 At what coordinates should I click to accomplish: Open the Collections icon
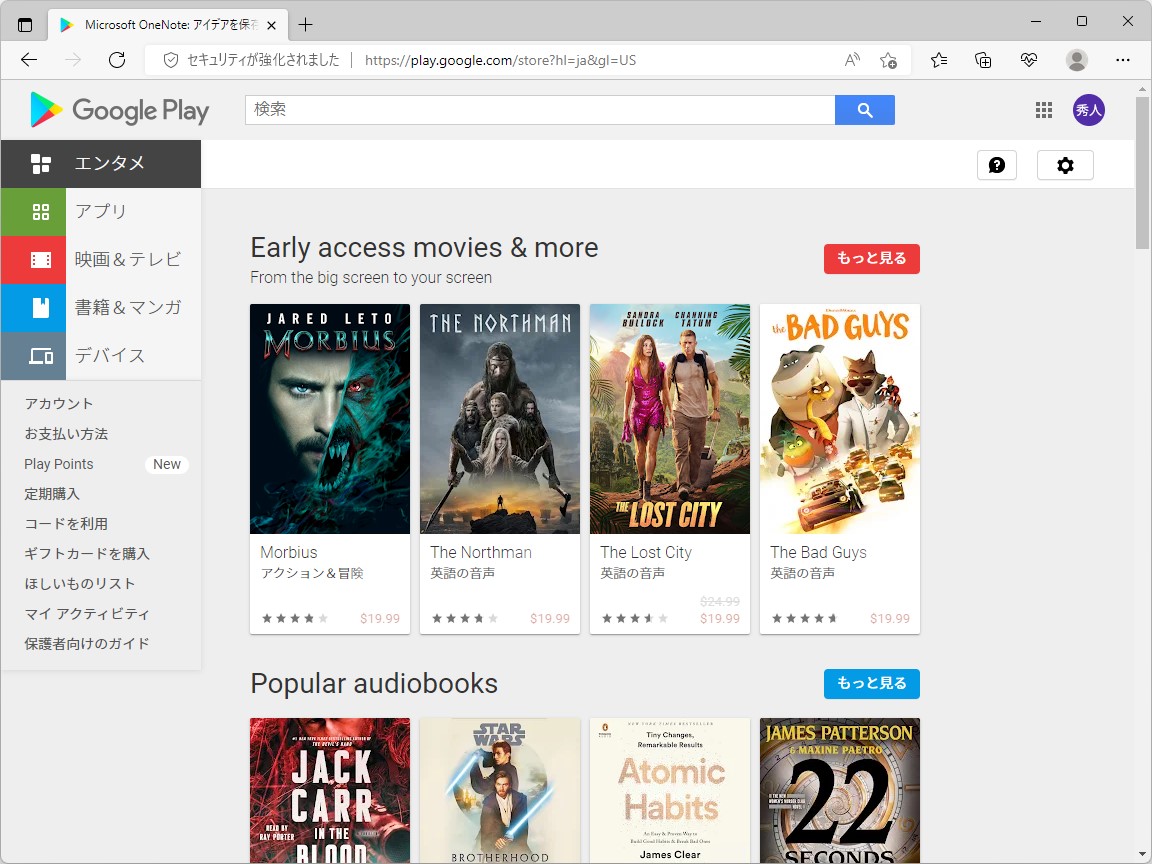(983, 60)
